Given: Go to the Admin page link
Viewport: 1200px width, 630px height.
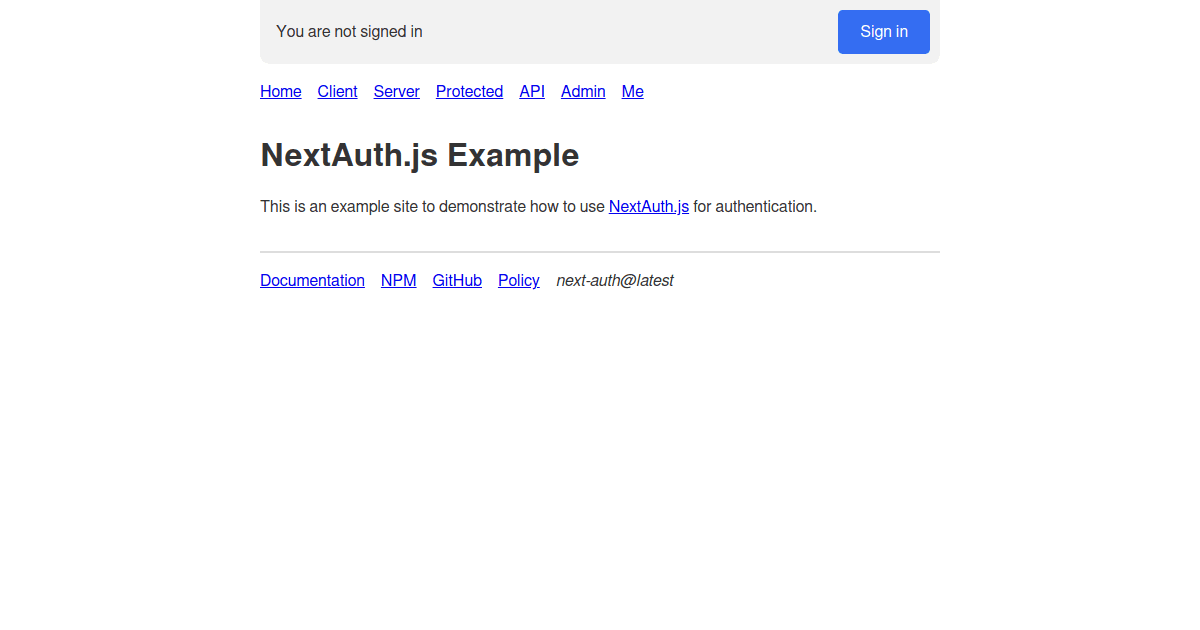Looking at the screenshot, I should (x=583, y=92).
